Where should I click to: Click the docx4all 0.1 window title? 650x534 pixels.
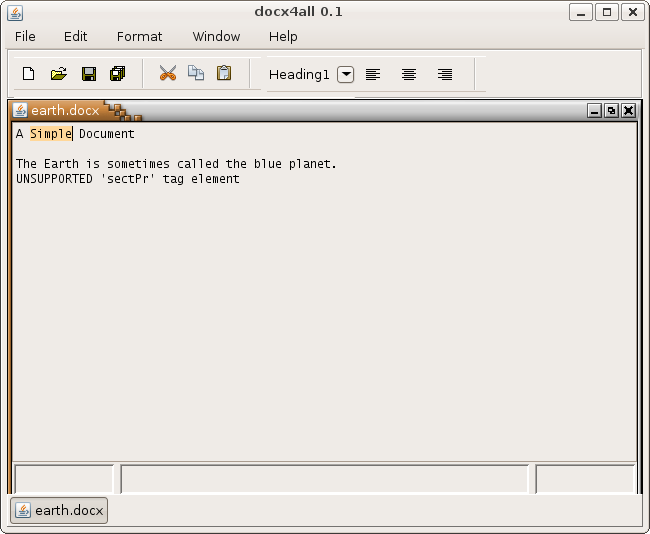coord(298,12)
